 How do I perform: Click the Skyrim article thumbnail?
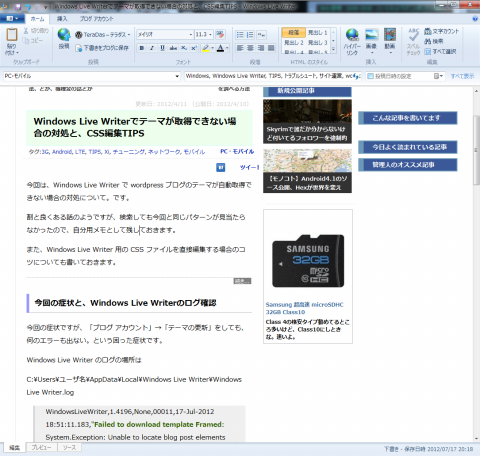[x=307, y=121]
